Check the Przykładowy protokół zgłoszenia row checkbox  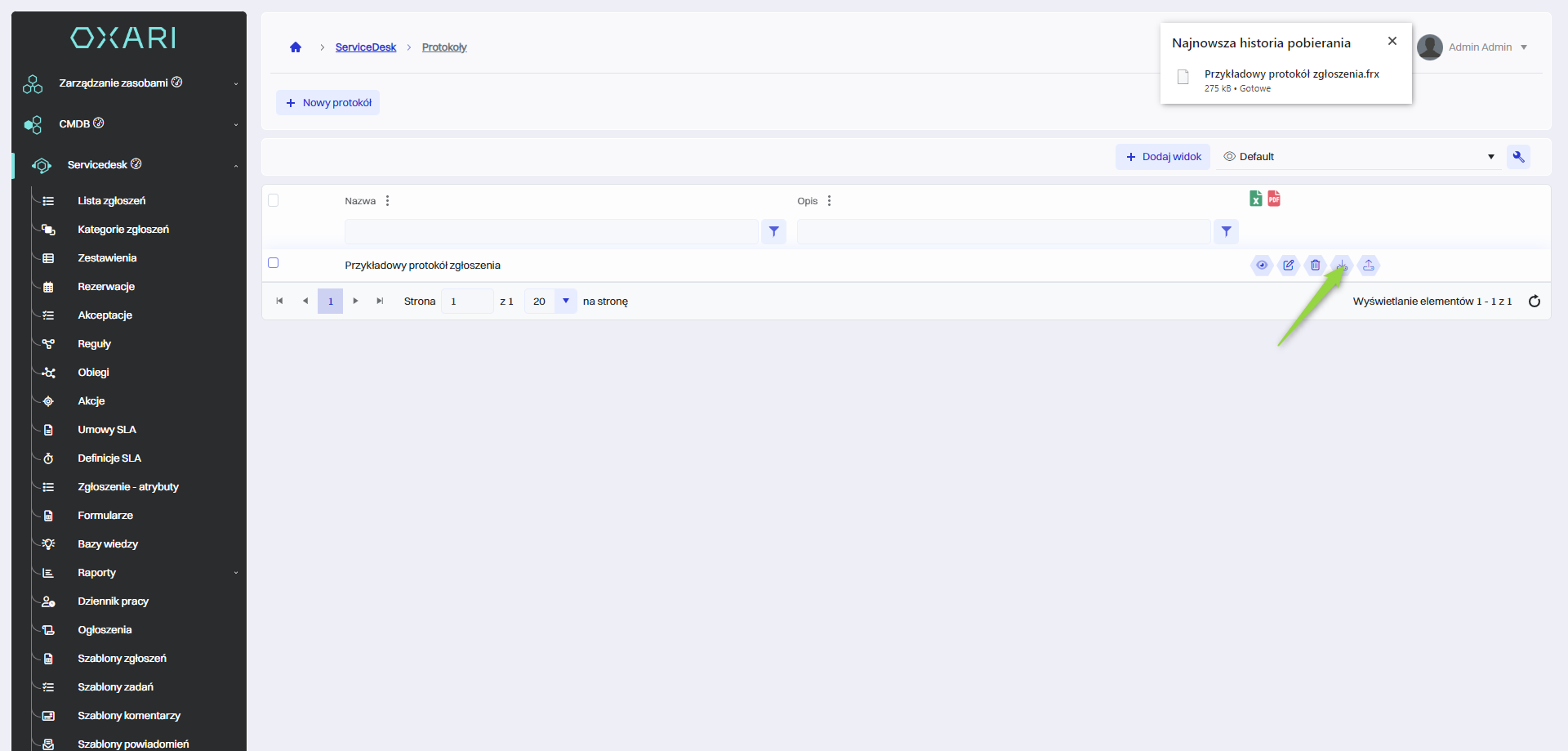[x=274, y=263]
